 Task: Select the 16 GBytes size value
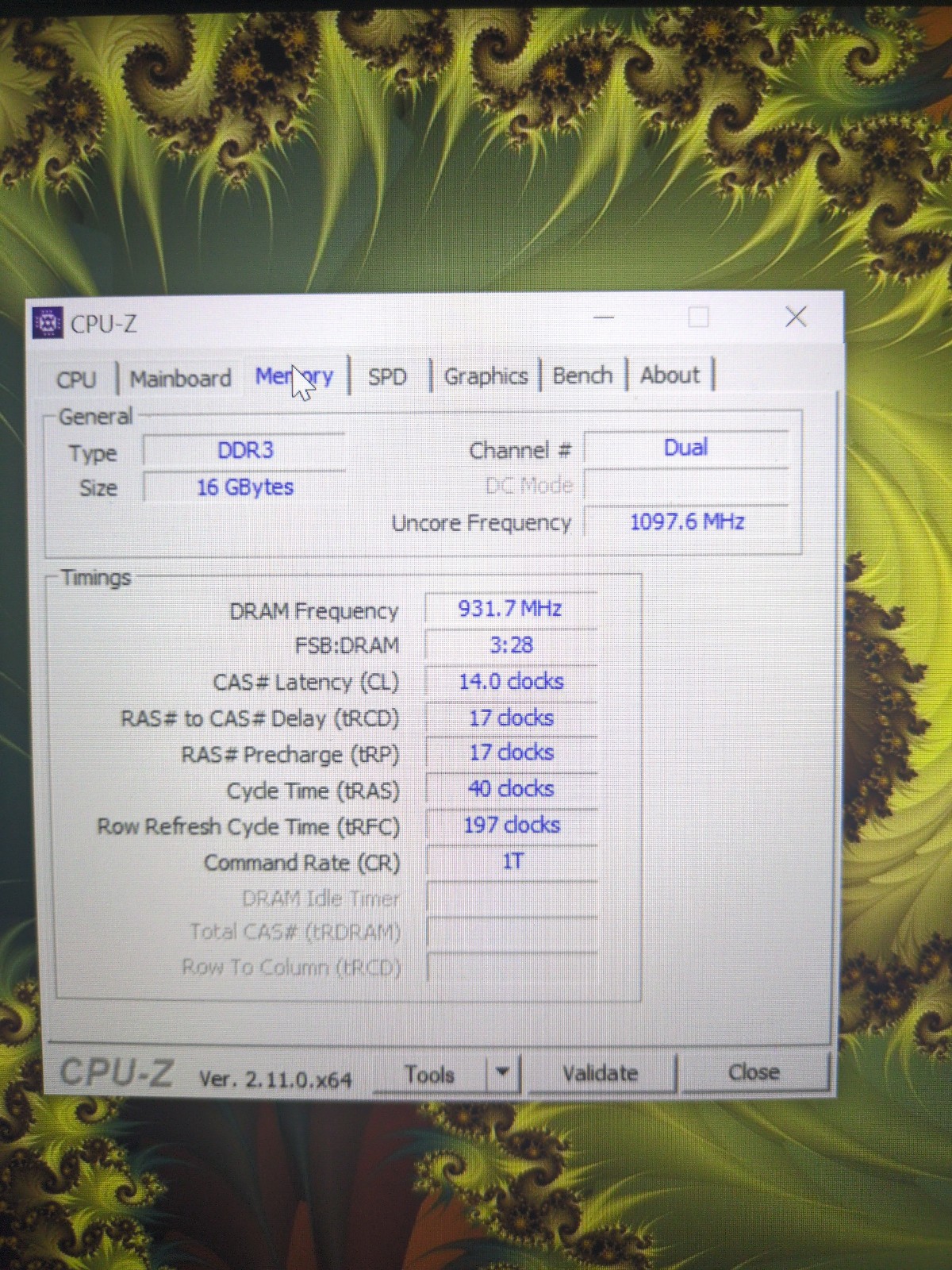(245, 487)
